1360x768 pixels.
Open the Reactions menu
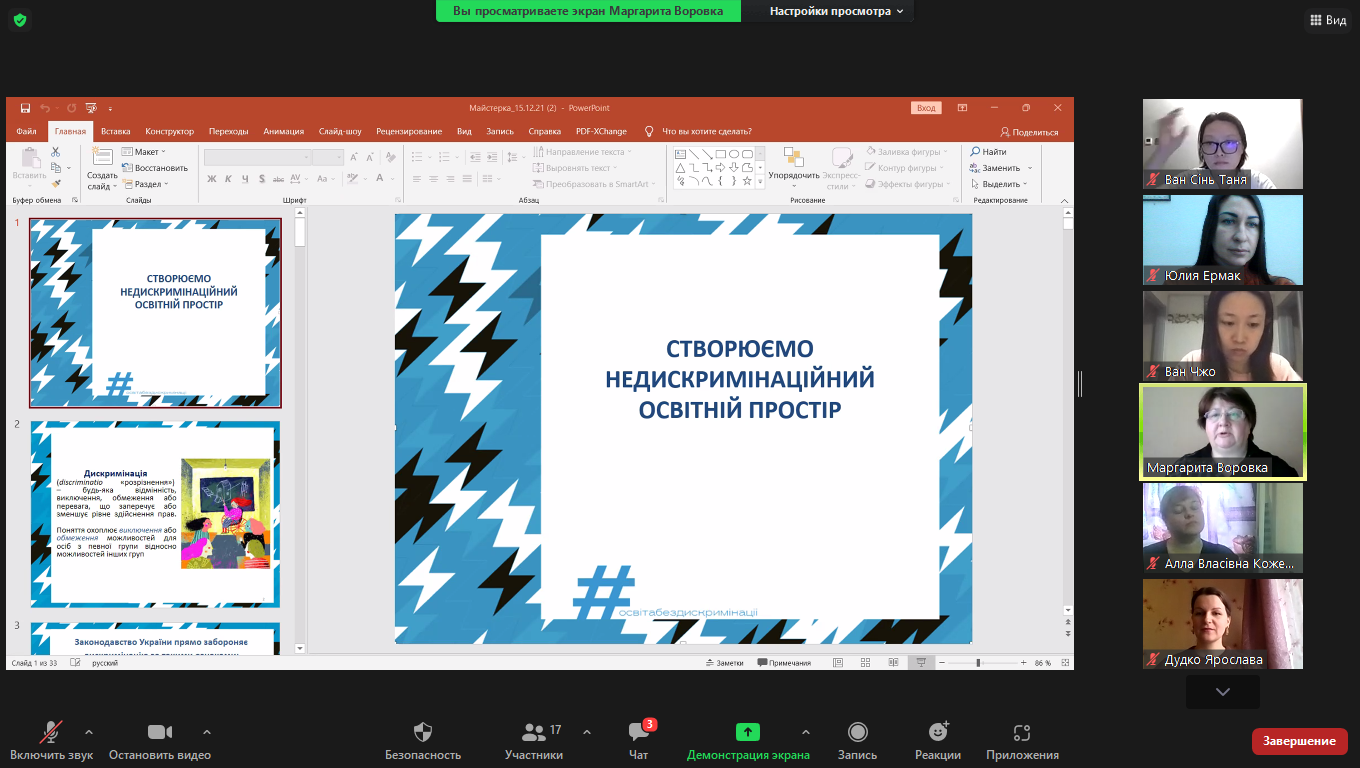coord(937,732)
